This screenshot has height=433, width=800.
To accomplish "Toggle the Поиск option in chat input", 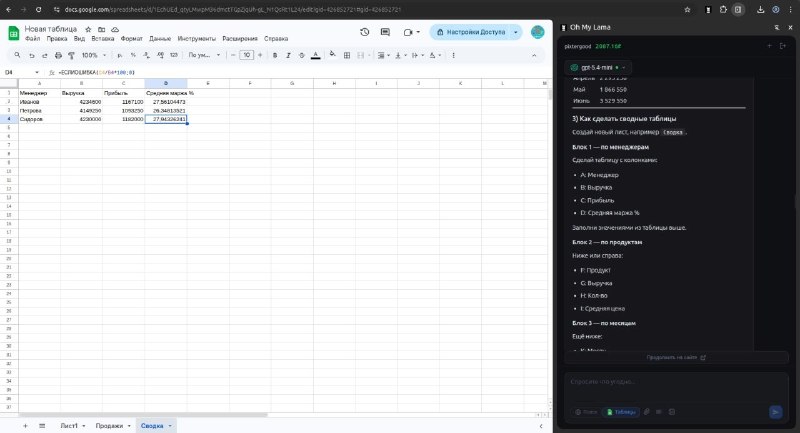I will [x=586, y=411].
